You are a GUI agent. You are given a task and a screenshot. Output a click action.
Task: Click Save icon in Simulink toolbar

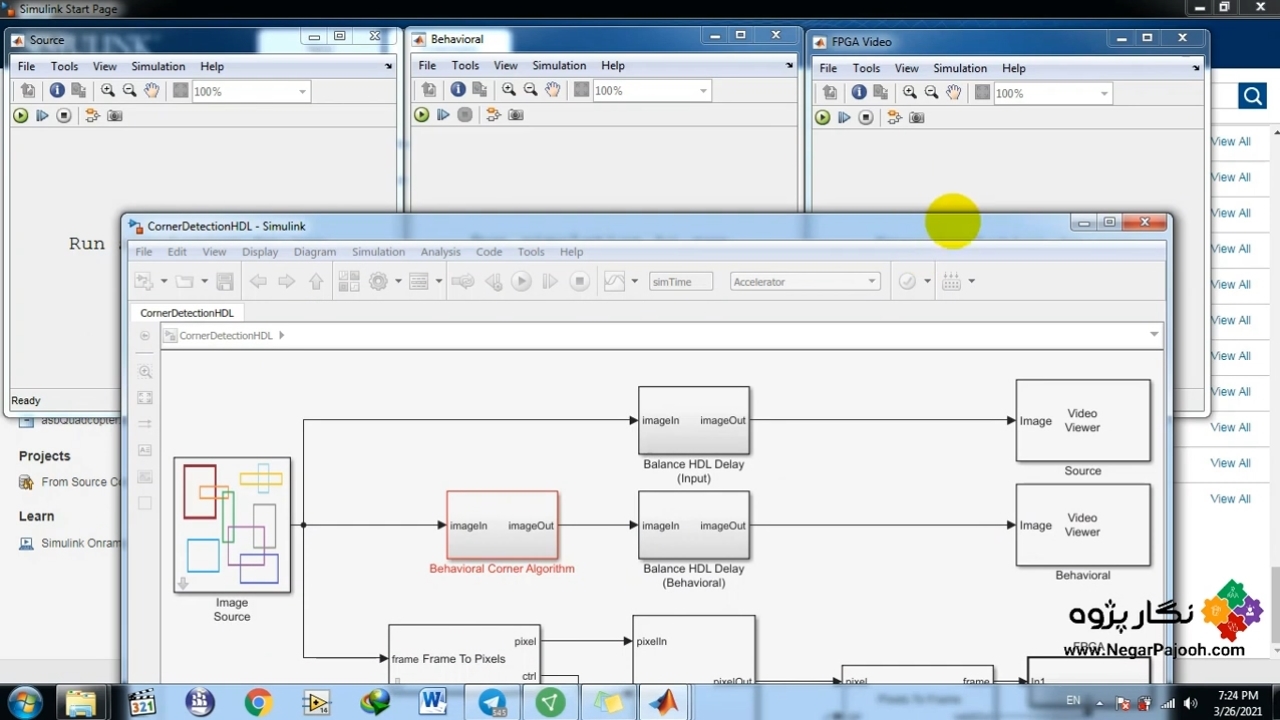(225, 282)
